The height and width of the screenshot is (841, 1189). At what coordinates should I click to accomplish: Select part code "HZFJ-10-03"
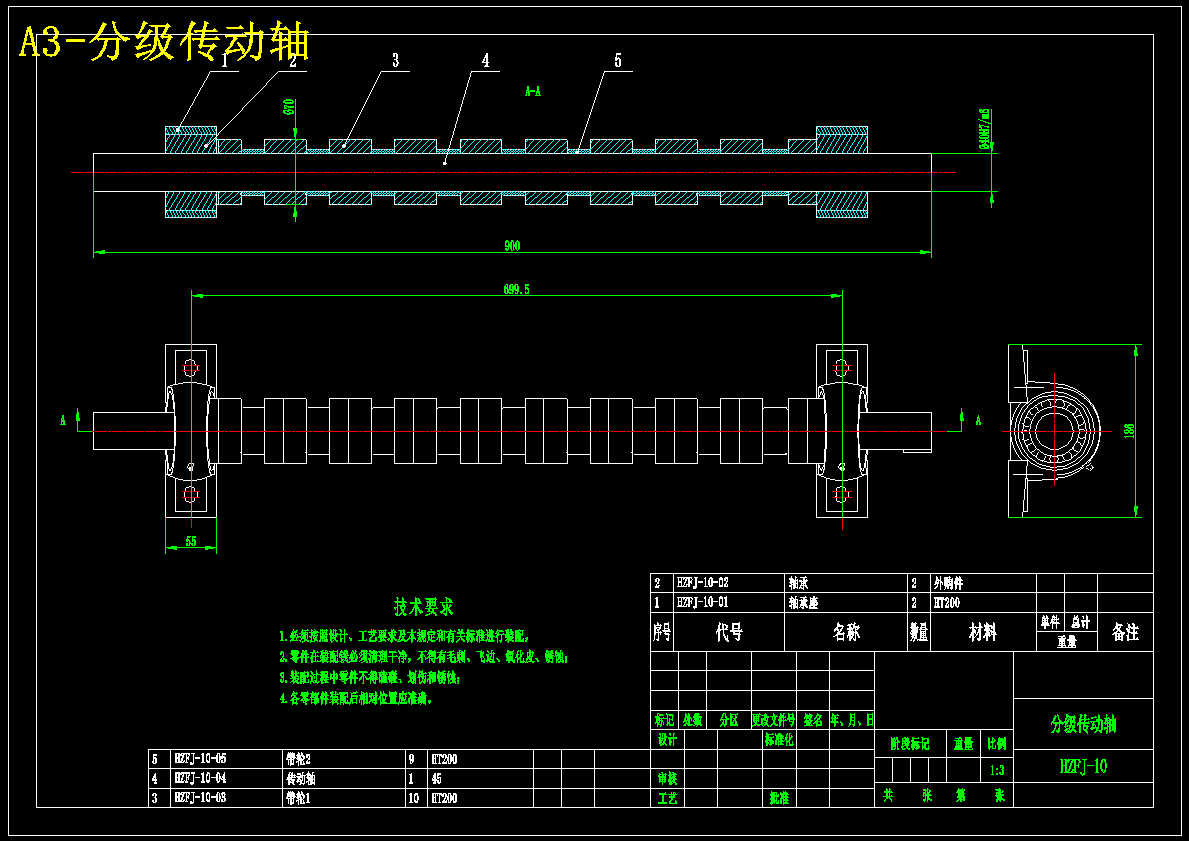[200, 798]
